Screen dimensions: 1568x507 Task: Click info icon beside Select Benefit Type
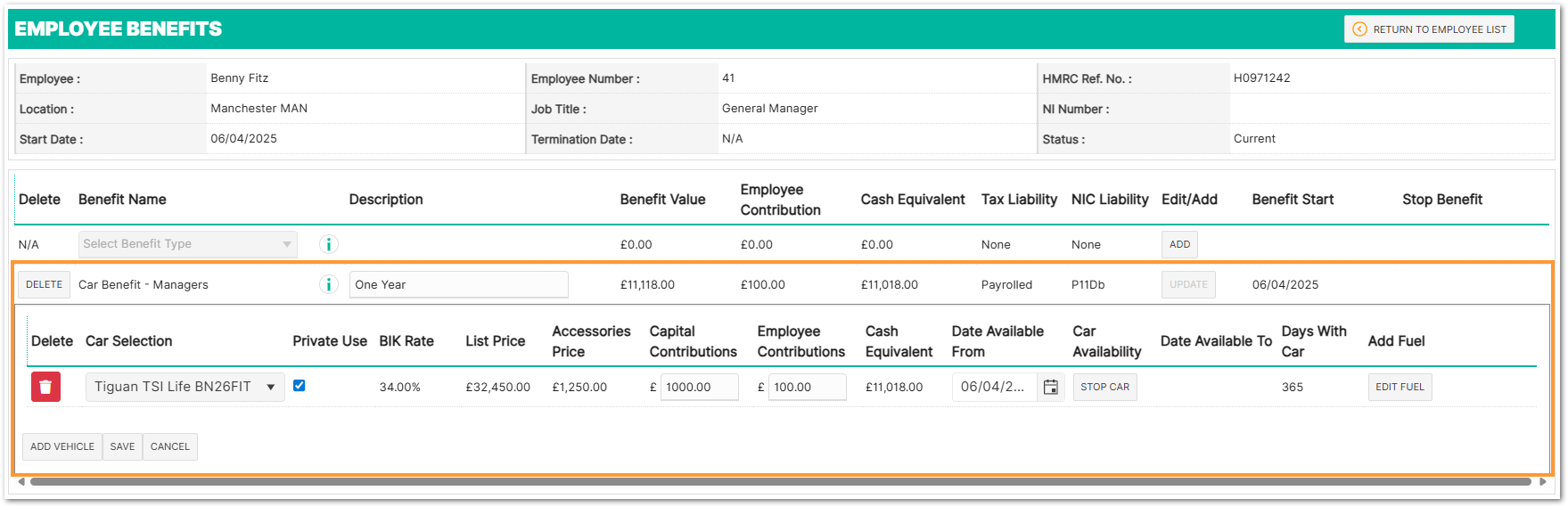click(329, 244)
